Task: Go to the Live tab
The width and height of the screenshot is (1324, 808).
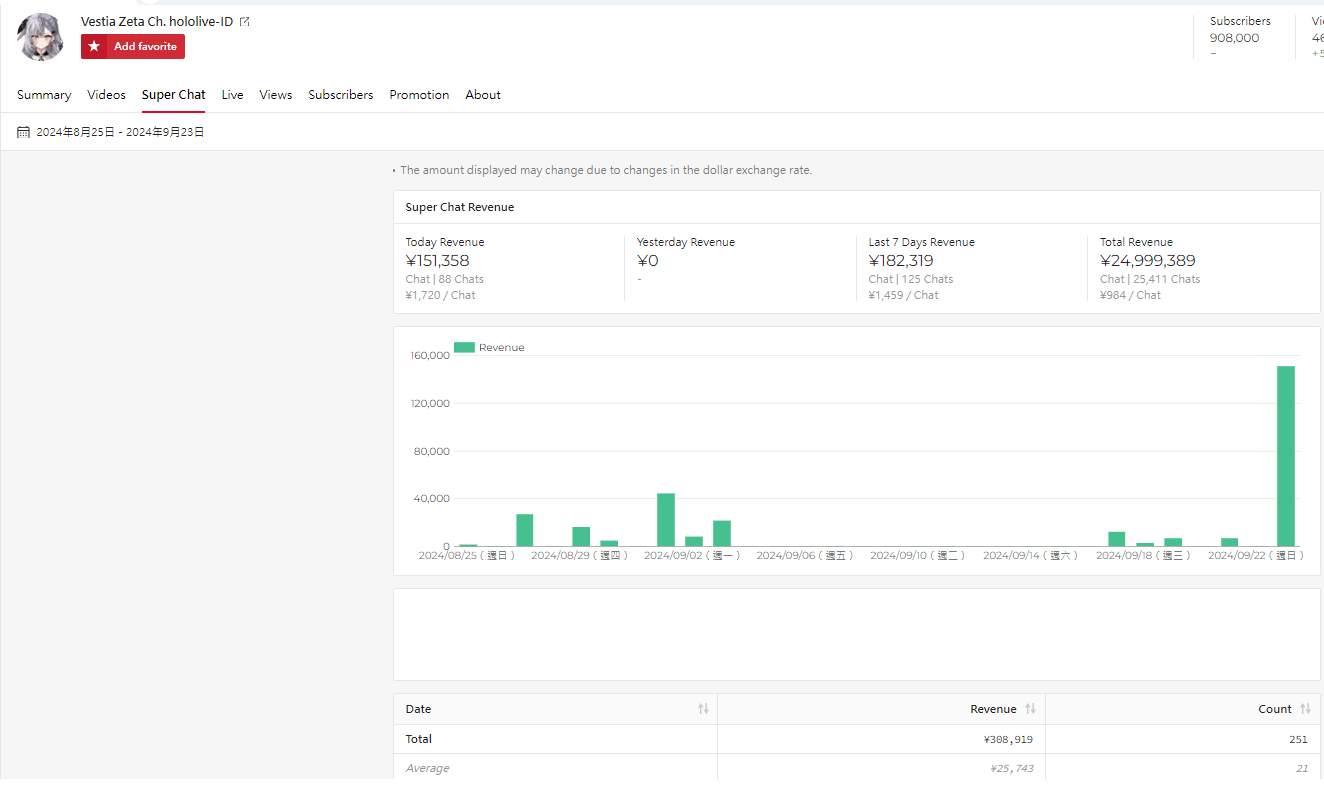Action: click(232, 95)
